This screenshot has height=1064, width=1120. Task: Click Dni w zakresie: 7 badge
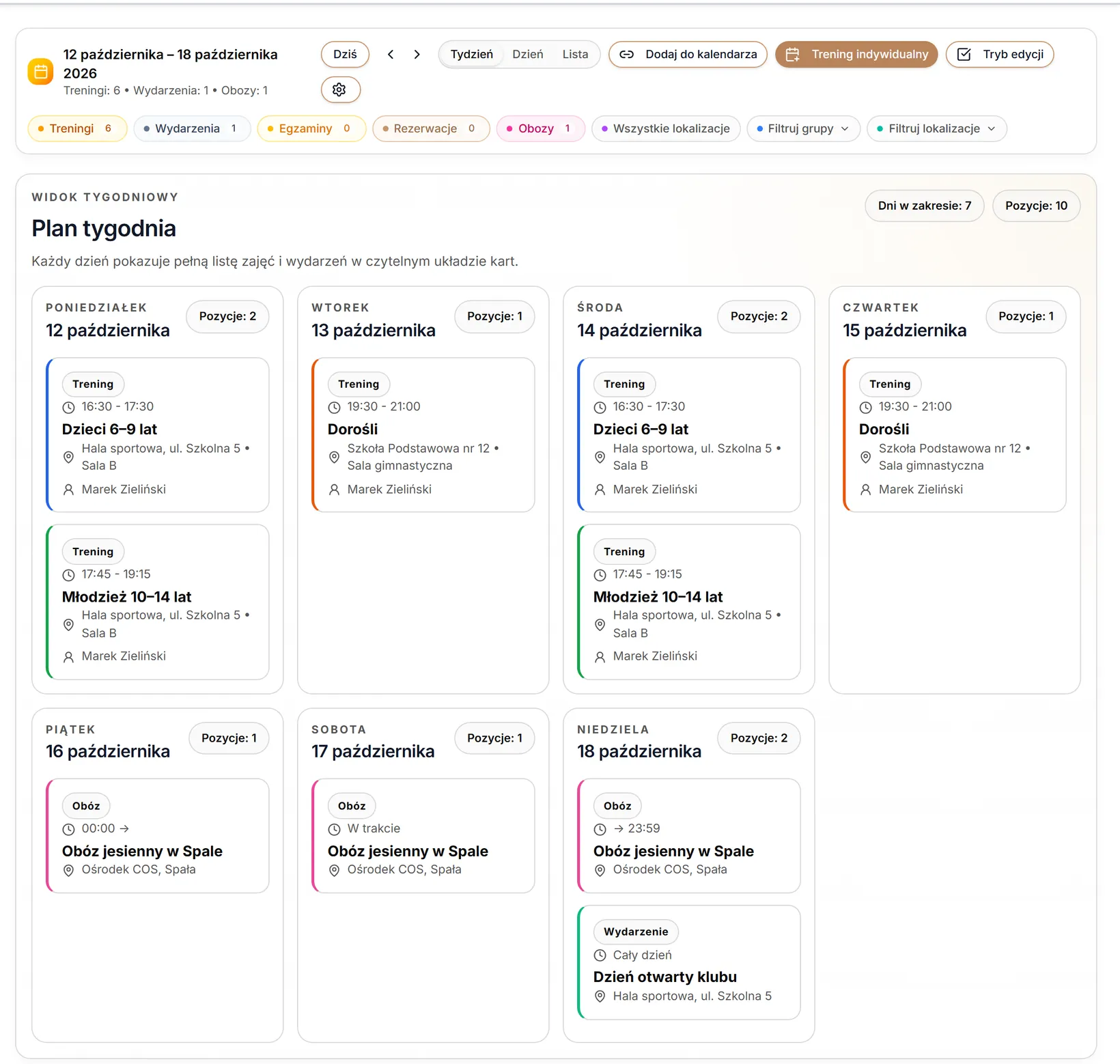(x=925, y=206)
